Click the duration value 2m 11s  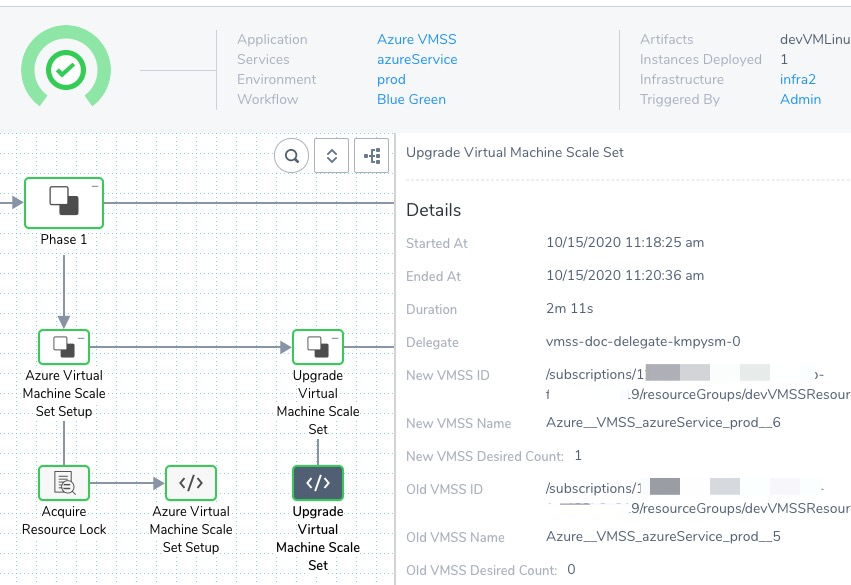(x=570, y=308)
